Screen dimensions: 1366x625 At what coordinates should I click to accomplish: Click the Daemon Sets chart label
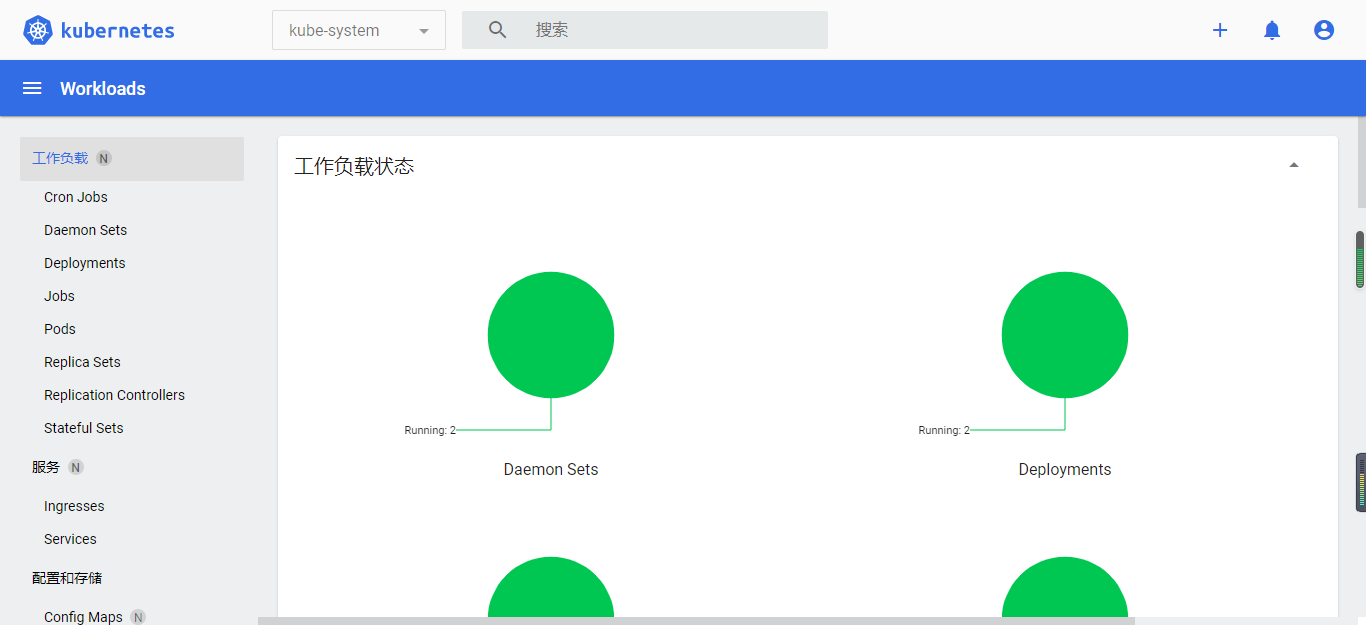[551, 469]
